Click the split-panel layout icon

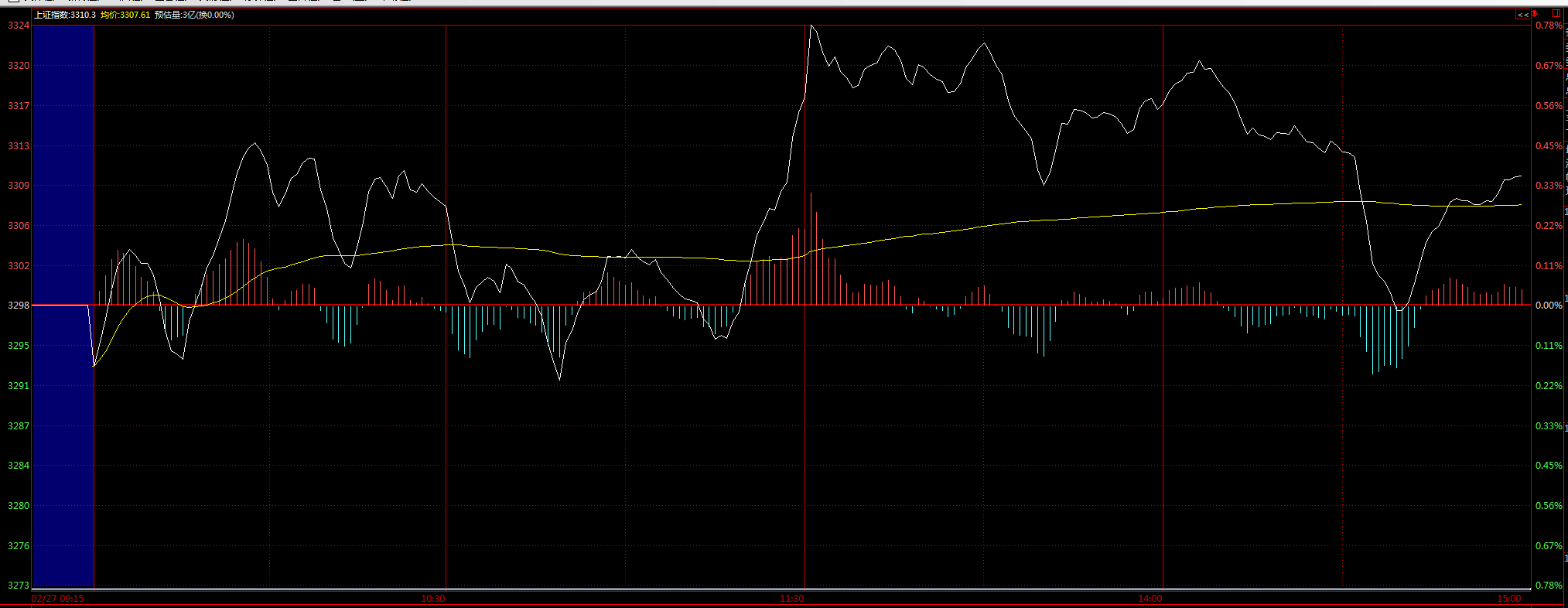tap(1556, 14)
